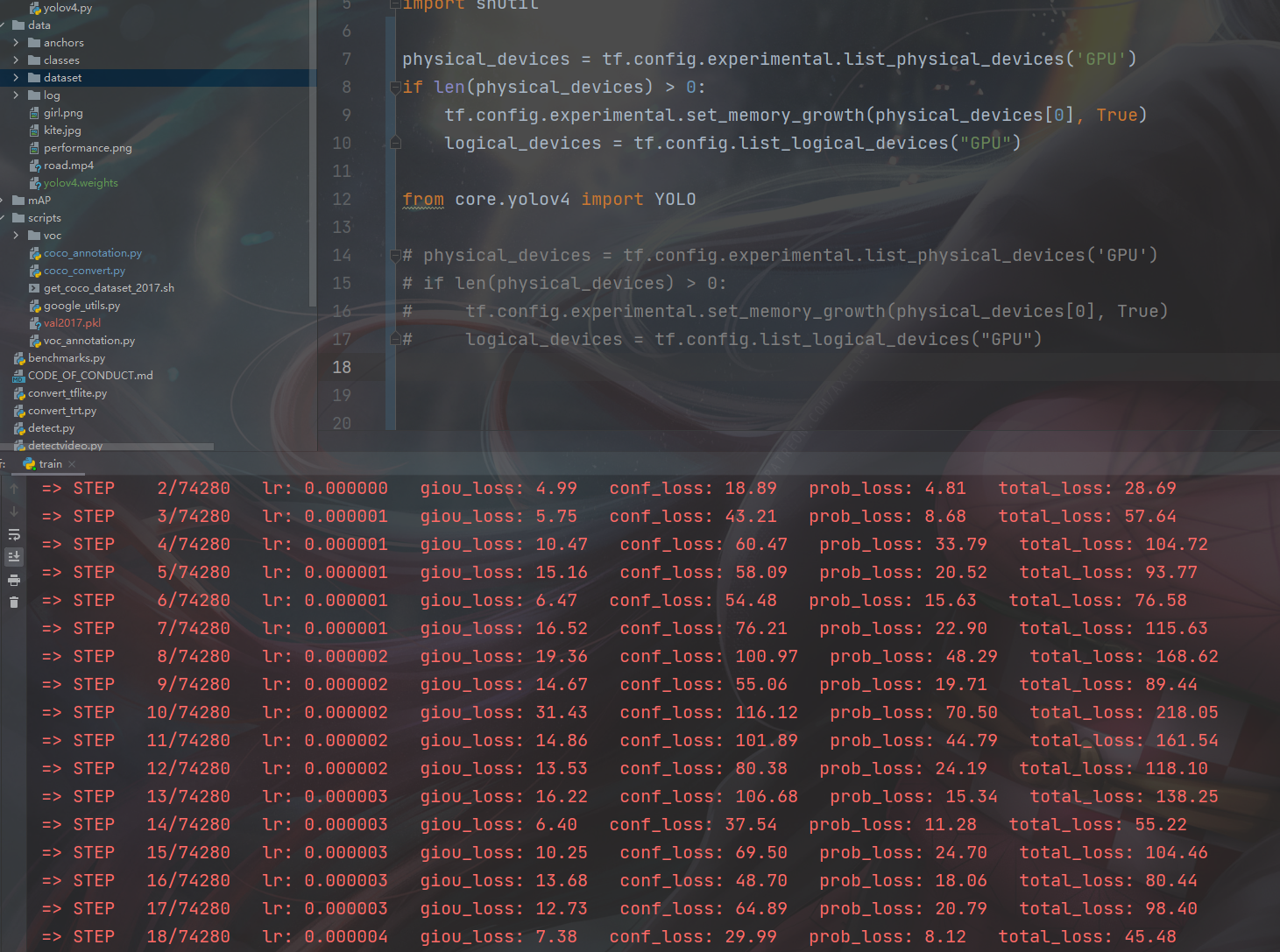Image resolution: width=1280 pixels, height=952 pixels.
Task: Collapse the fold region at line 8
Action: pyautogui.click(x=394, y=86)
